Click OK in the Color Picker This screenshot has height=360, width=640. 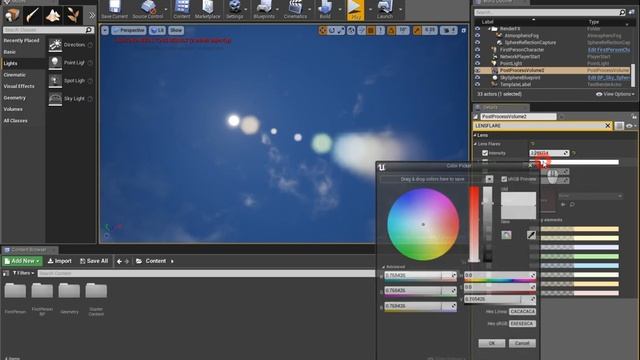[x=491, y=343]
